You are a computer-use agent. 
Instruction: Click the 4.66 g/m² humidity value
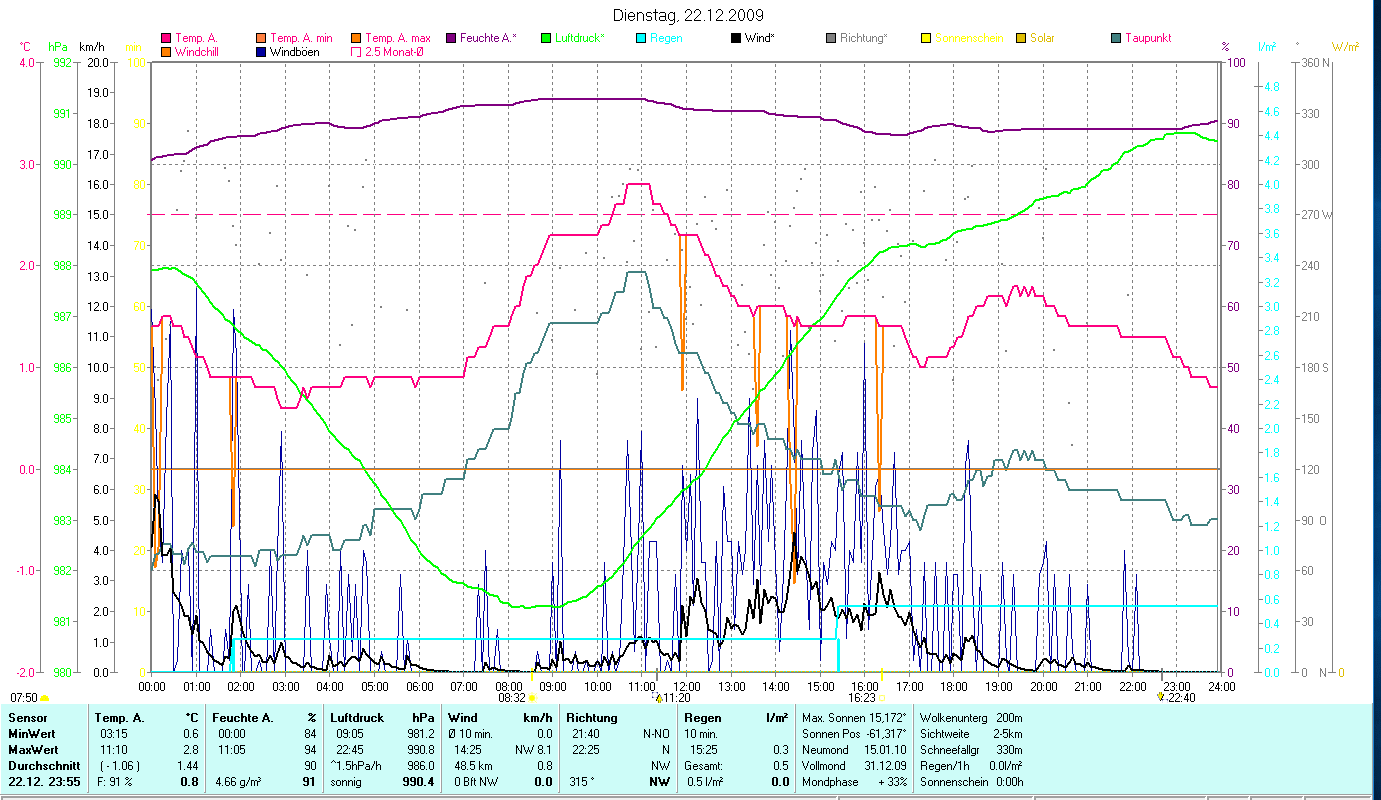coord(238,781)
